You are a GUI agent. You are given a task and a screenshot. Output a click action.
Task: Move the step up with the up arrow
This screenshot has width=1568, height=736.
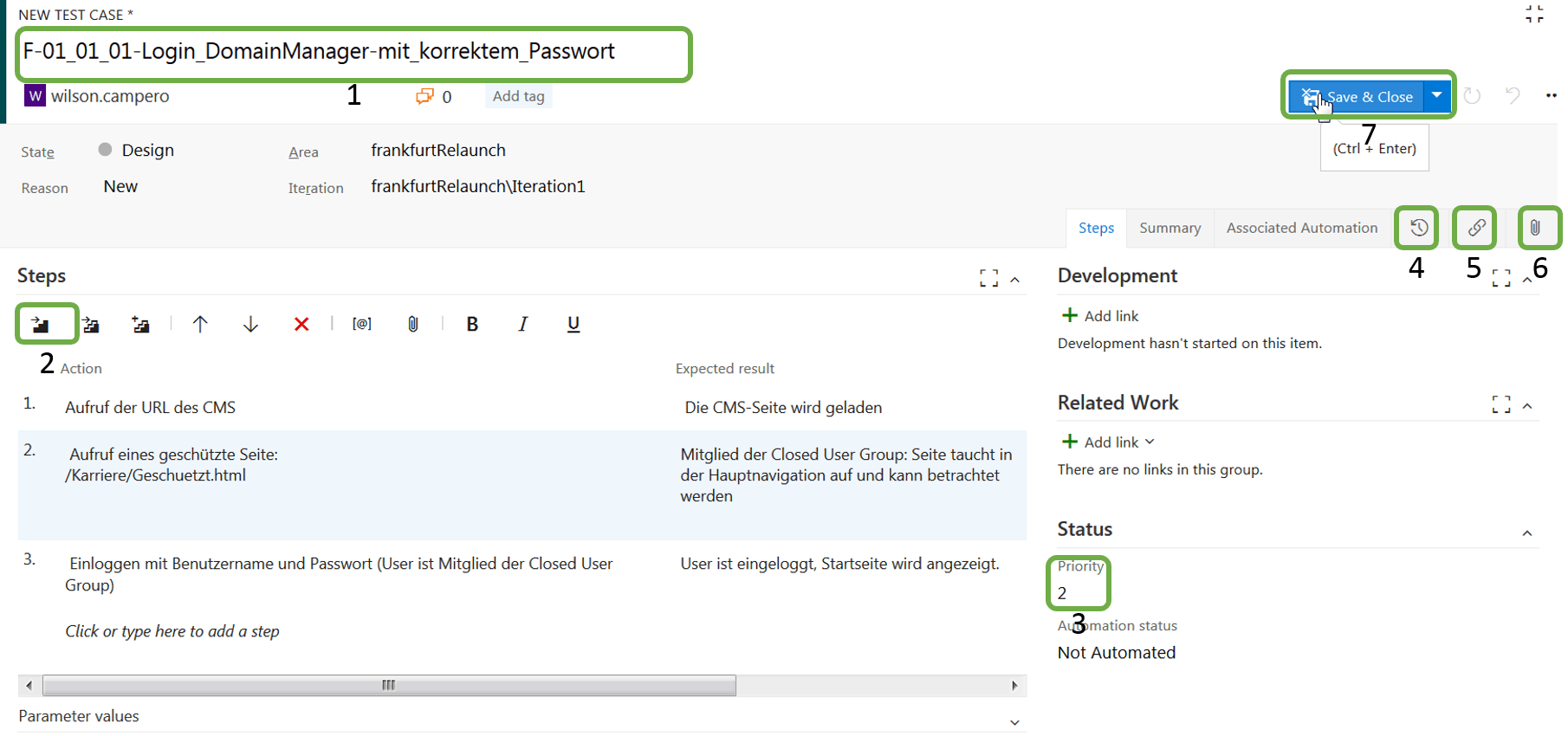(200, 324)
